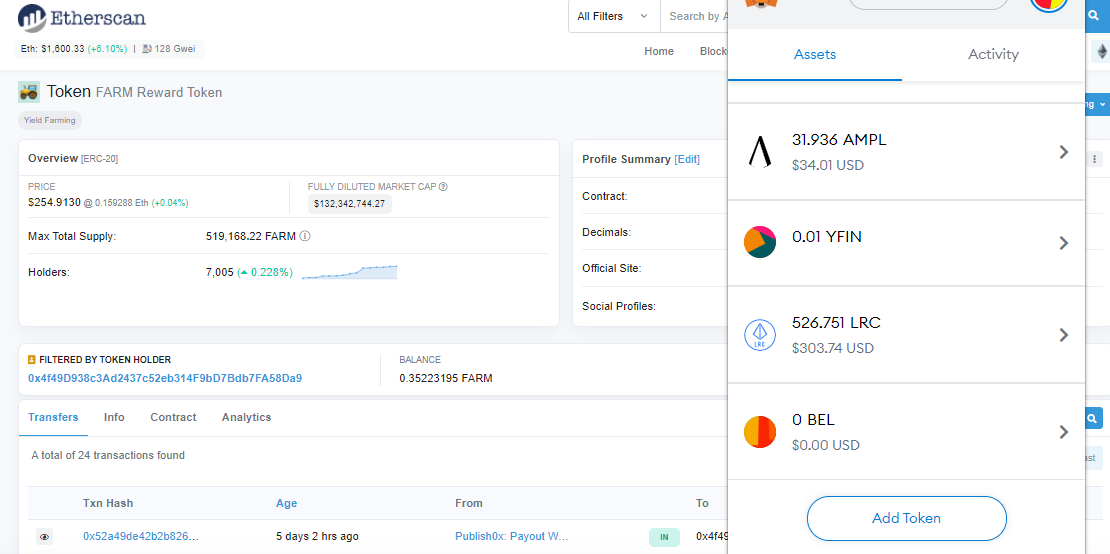Image resolution: width=1110 pixels, height=554 pixels.
Task: Expand the YFIN asset chevron
Action: (1063, 243)
